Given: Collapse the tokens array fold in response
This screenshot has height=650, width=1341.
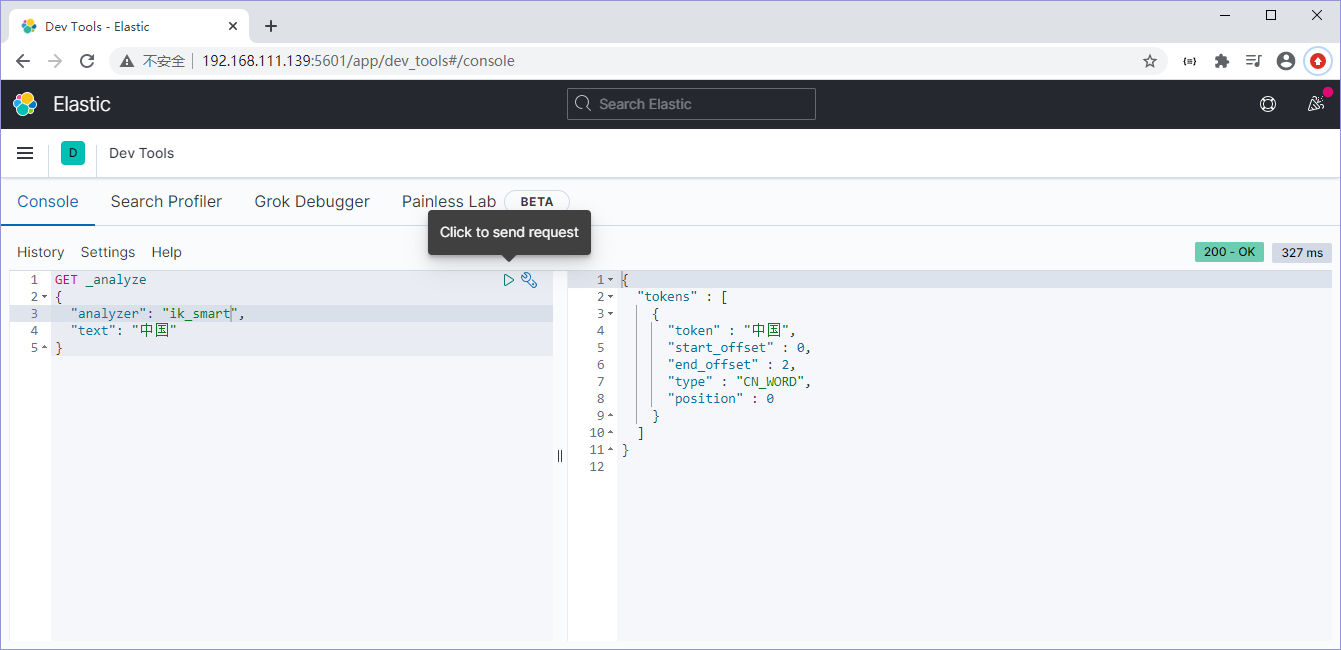Looking at the screenshot, I should pyautogui.click(x=611, y=297).
